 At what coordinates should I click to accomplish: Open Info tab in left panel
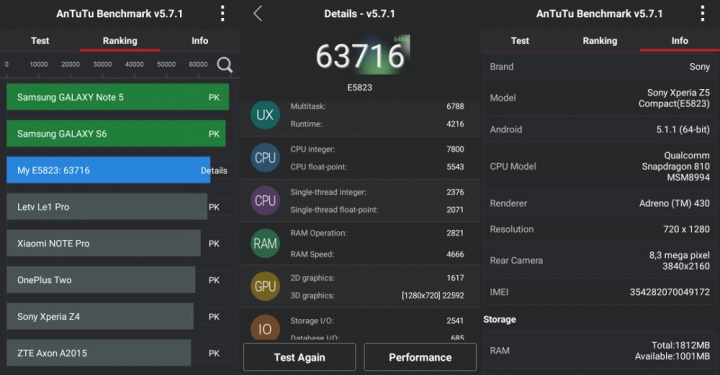click(200, 41)
